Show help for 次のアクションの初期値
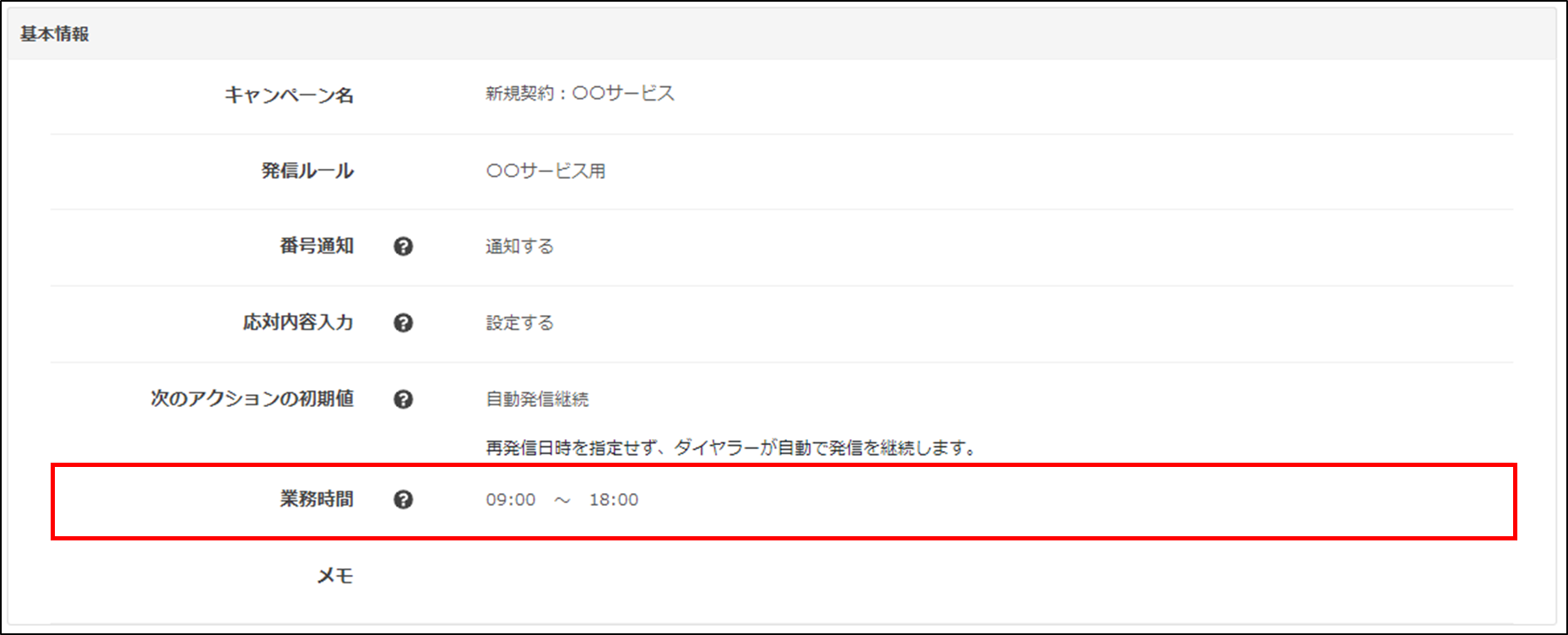The image size is (1568, 635). pos(403,399)
